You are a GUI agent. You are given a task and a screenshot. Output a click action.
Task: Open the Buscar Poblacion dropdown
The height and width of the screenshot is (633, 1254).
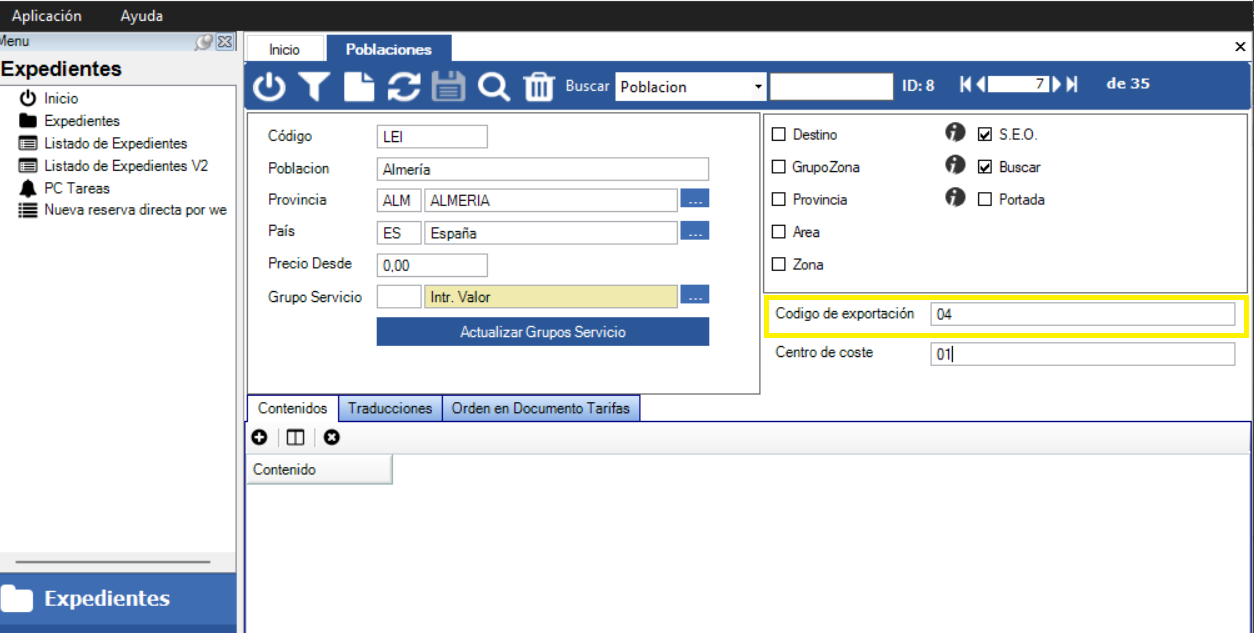758,87
